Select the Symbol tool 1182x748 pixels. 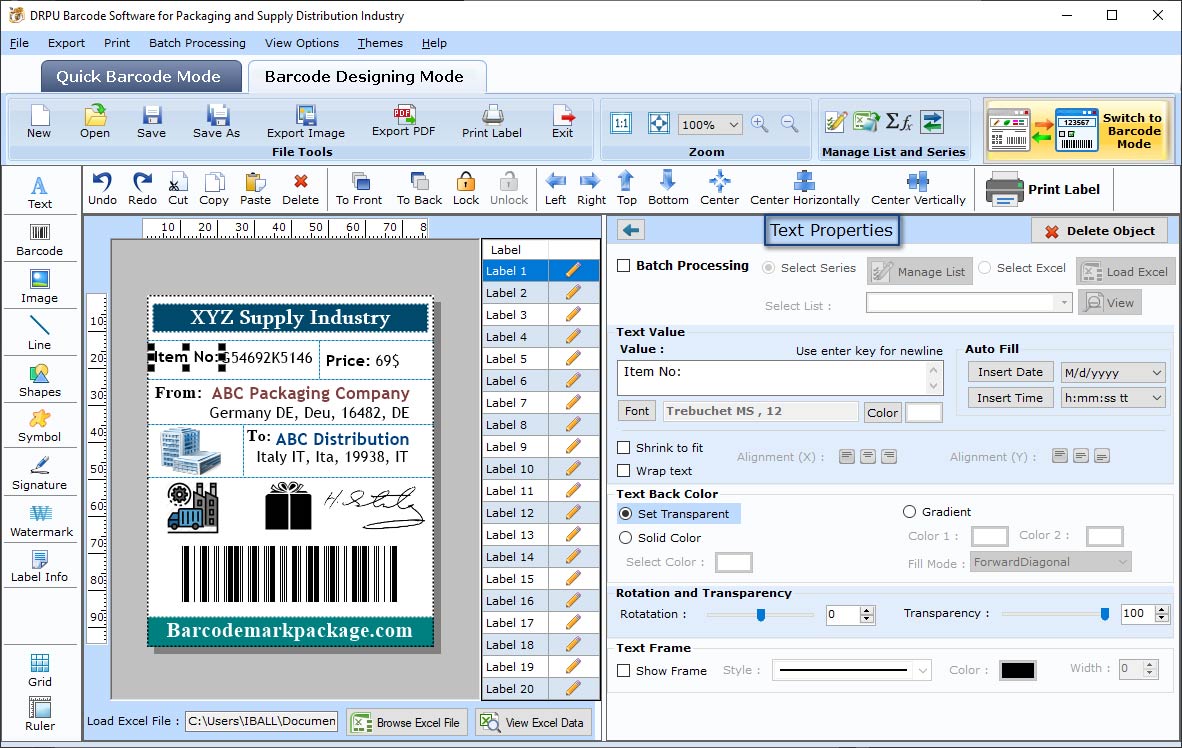coord(39,426)
